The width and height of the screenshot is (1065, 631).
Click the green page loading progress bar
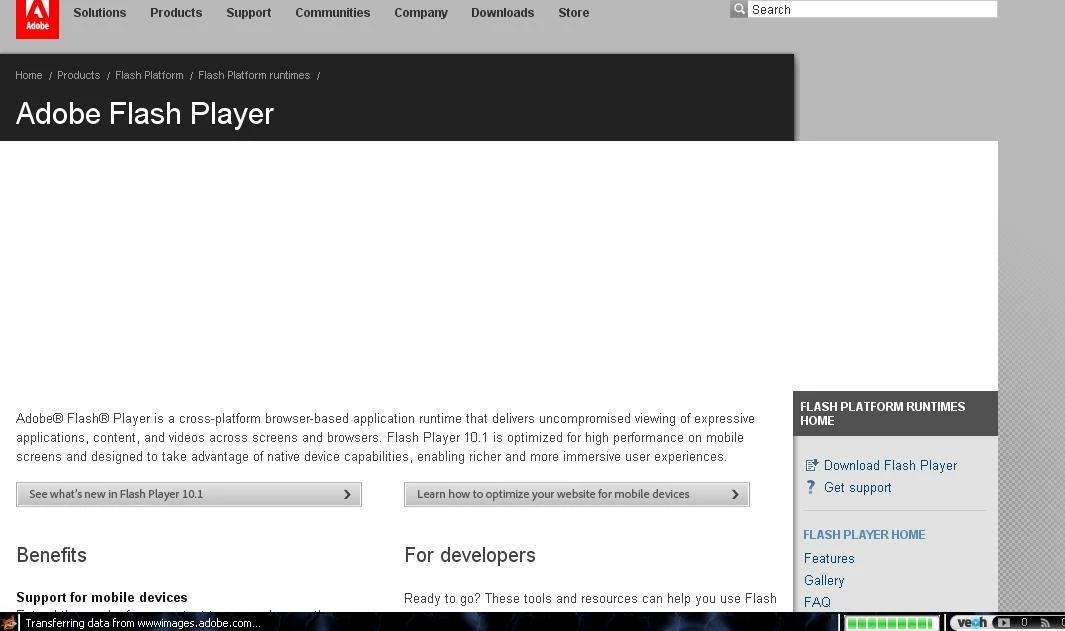click(890, 623)
